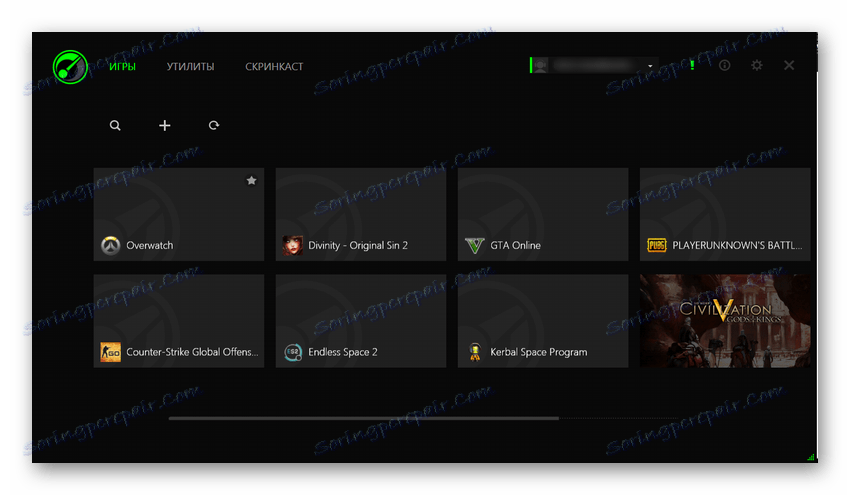The height and width of the screenshot is (495, 850).
Task: Refresh the game library list
Action: (x=214, y=125)
